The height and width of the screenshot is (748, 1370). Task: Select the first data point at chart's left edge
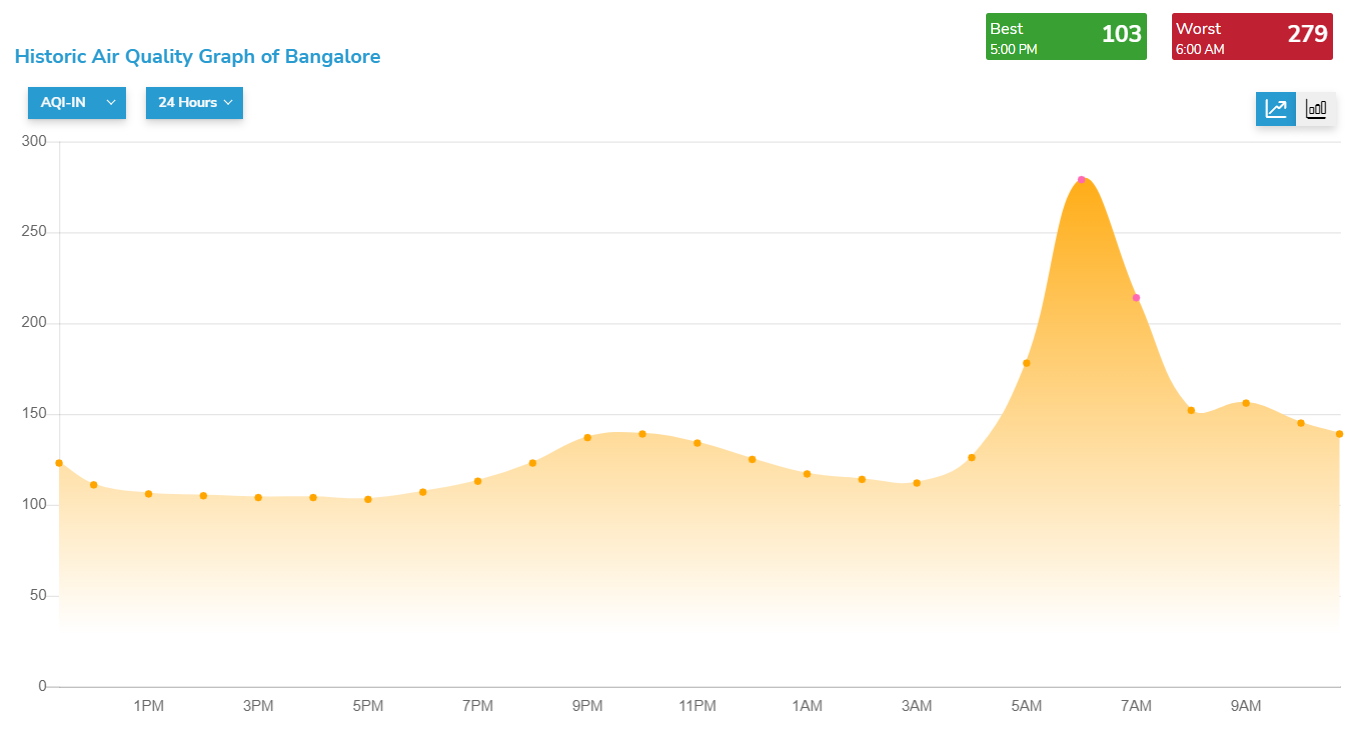(x=59, y=463)
